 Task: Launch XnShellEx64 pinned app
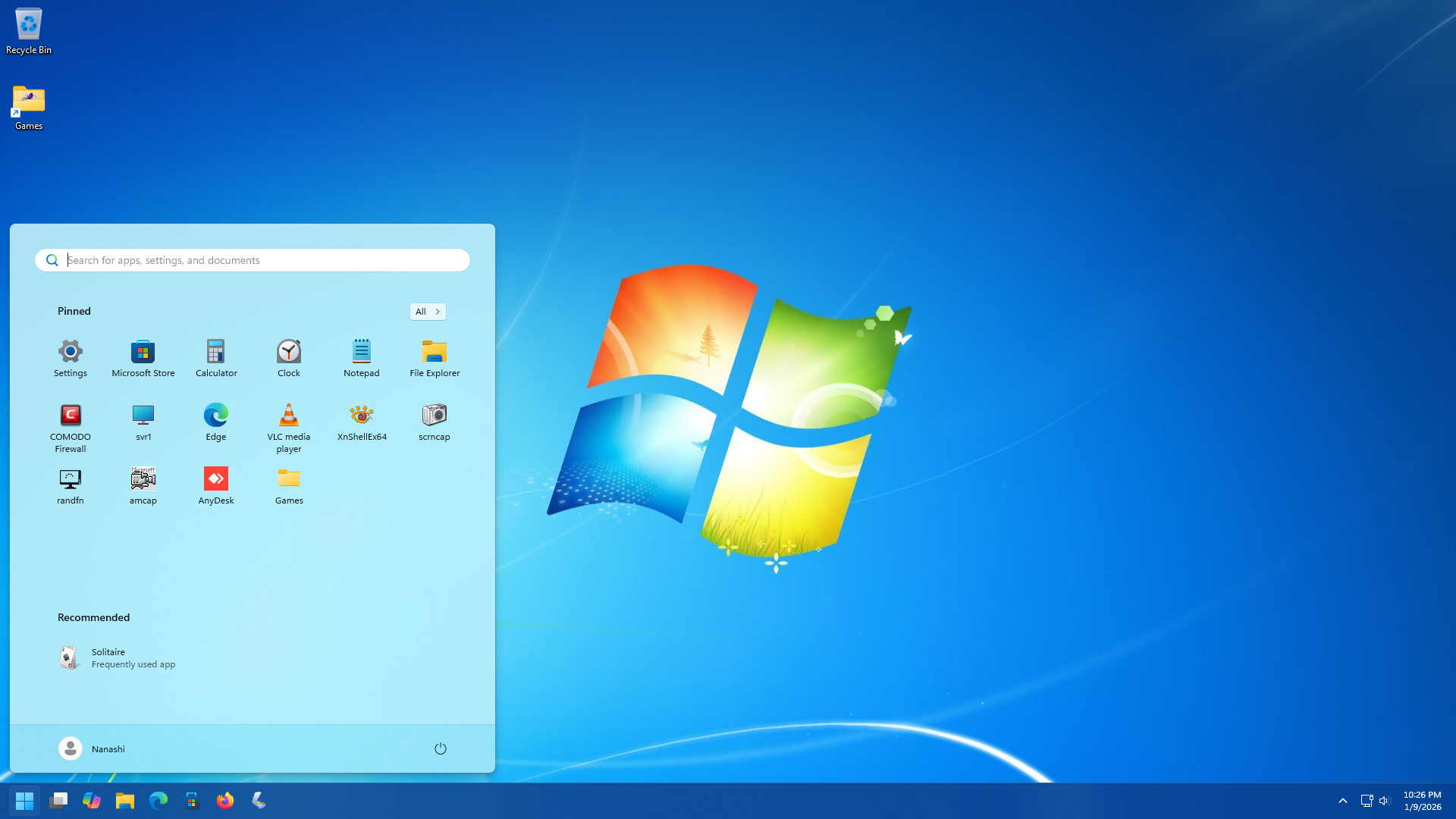(362, 422)
